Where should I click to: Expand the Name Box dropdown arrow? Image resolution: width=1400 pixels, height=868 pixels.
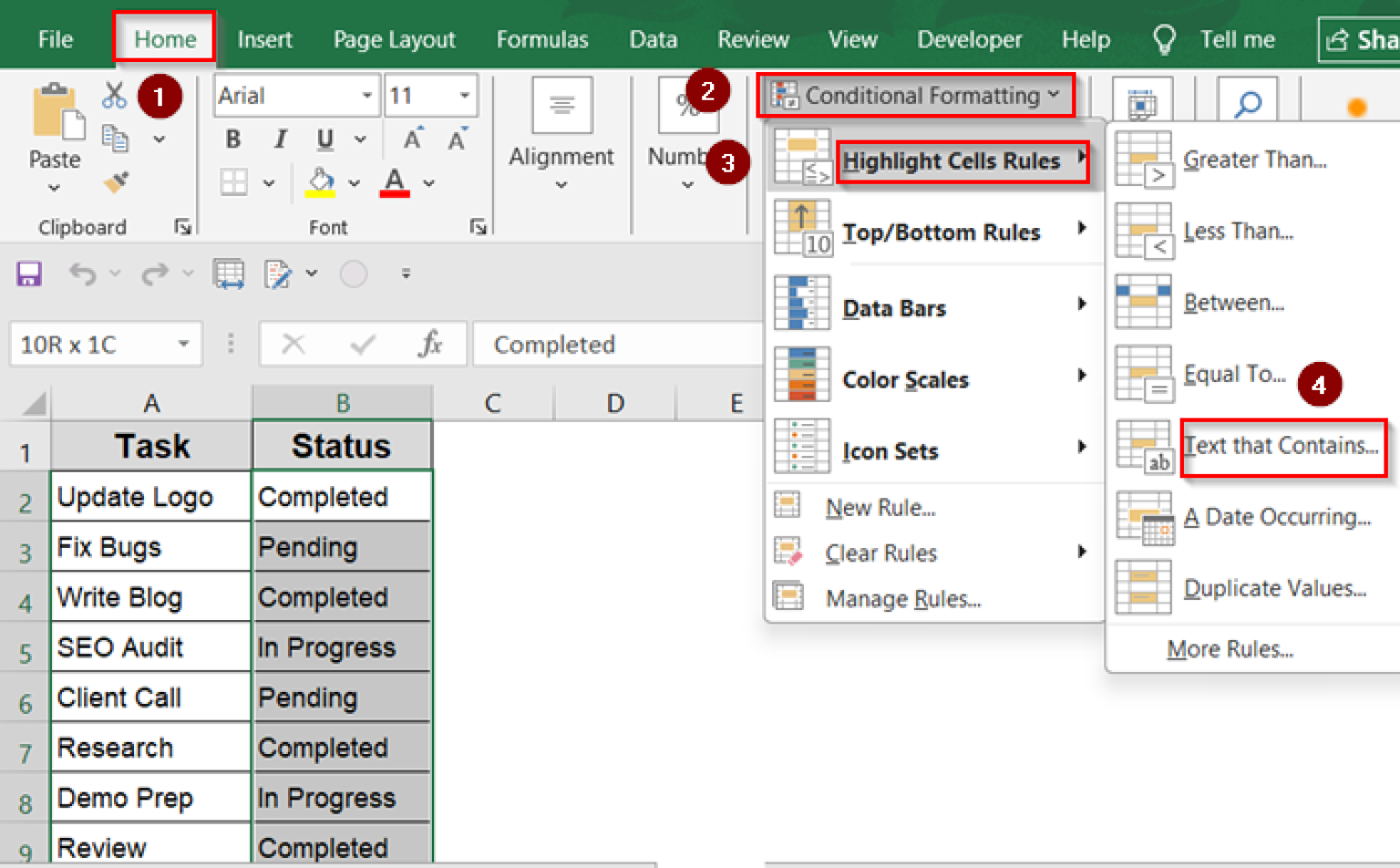[183, 344]
